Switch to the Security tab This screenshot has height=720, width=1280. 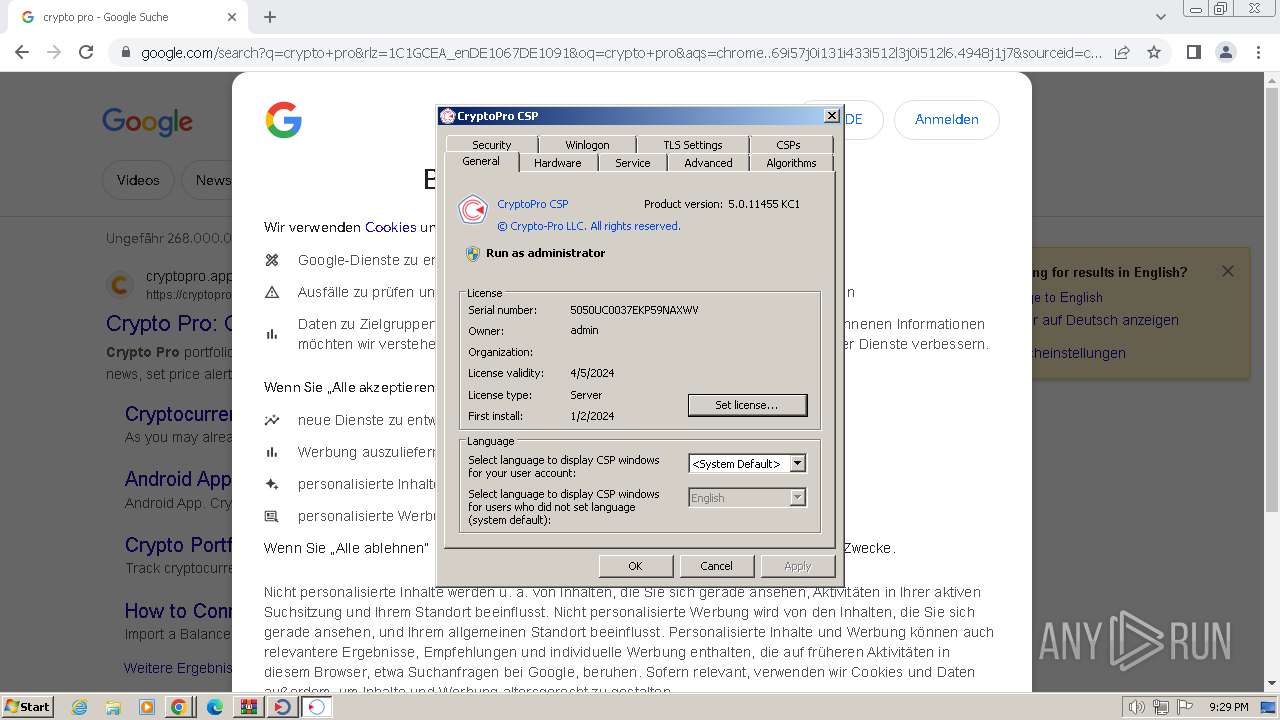491,144
